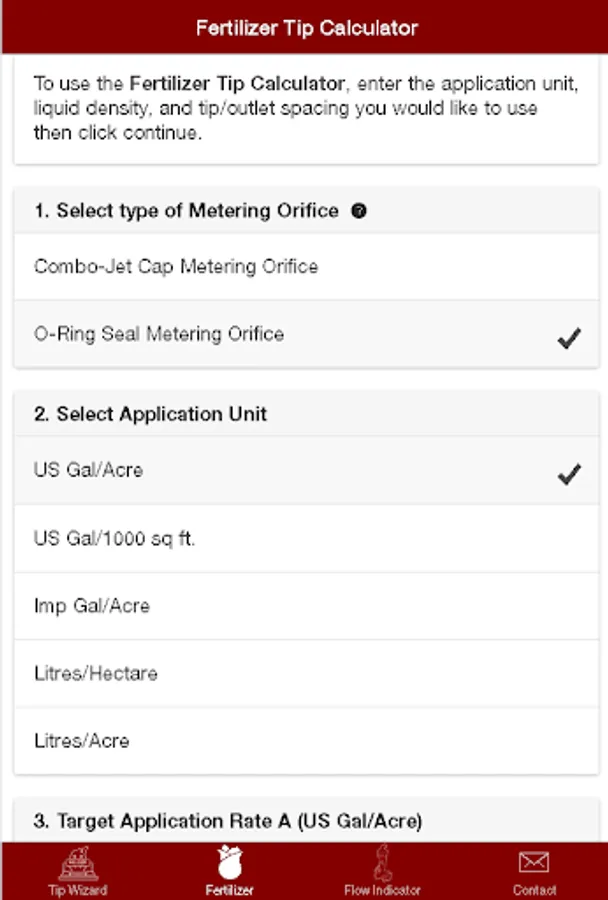Click checkmark next to O-Ring Seal Metering Orifice

click(569, 339)
